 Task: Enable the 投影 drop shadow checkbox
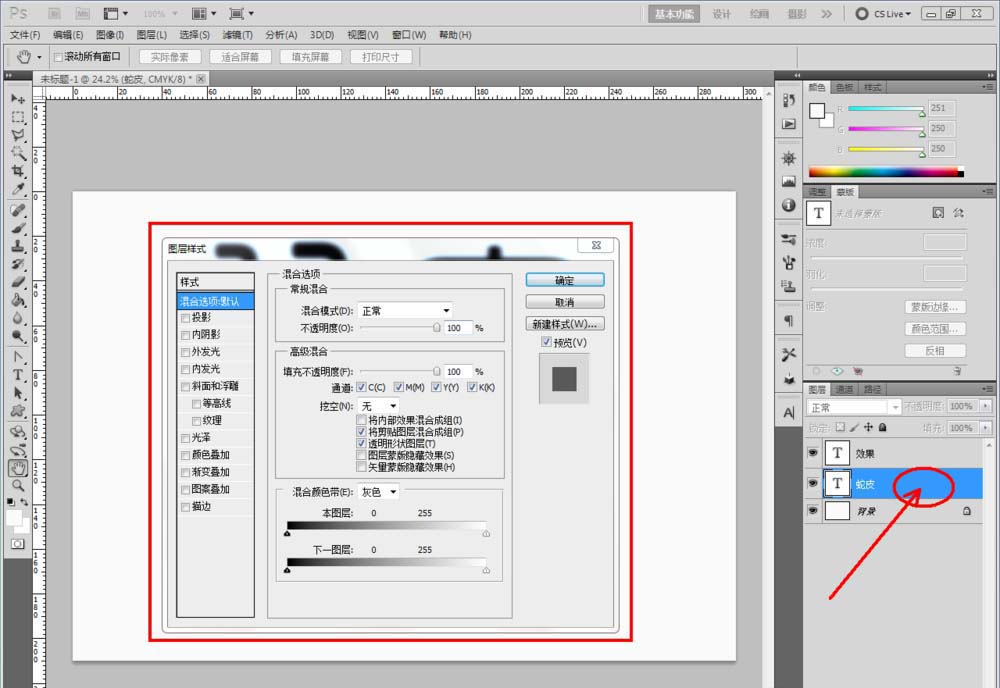[185, 318]
